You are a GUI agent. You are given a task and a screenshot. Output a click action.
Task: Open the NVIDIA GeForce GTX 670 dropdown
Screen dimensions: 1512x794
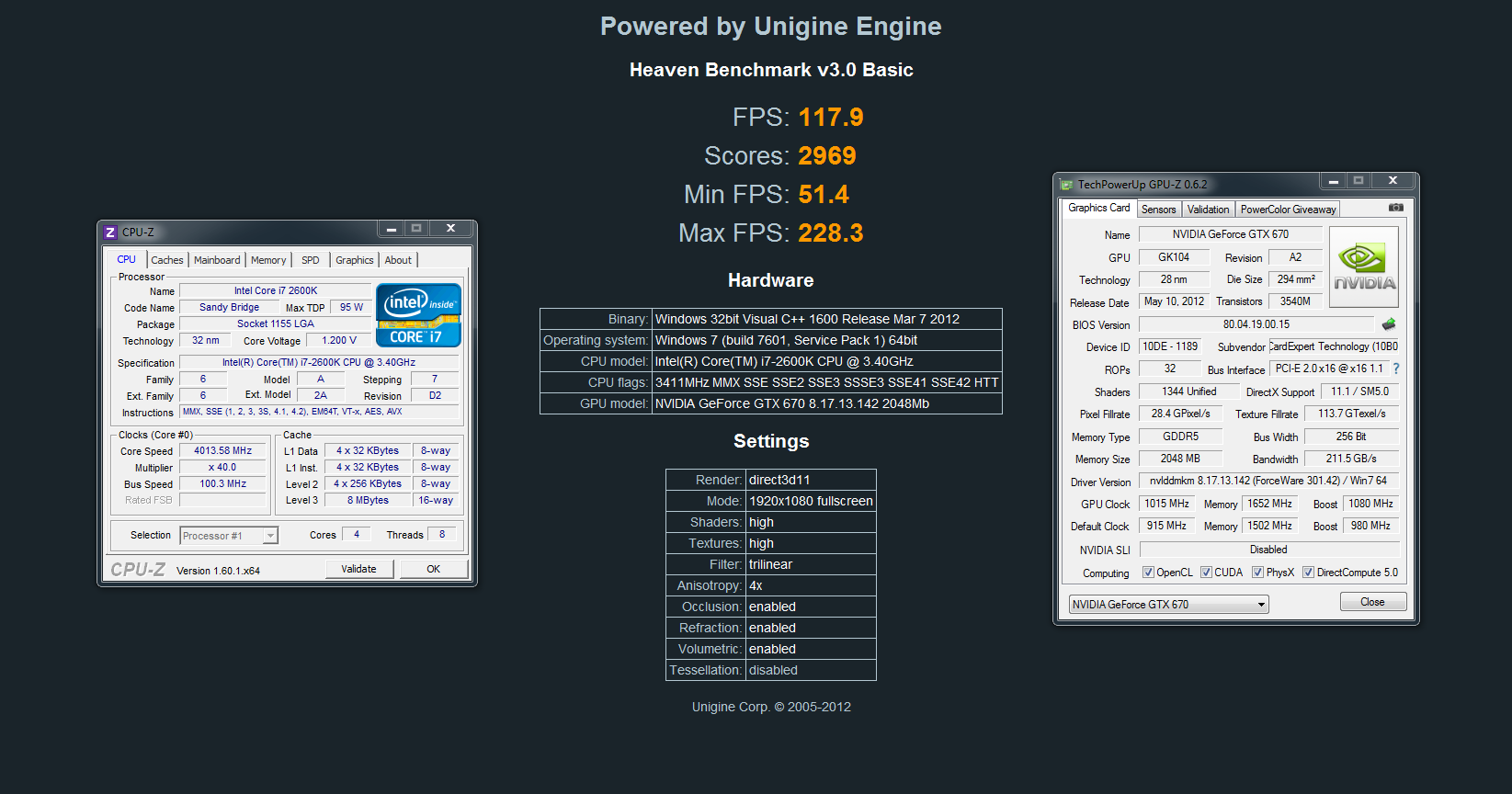click(1168, 605)
